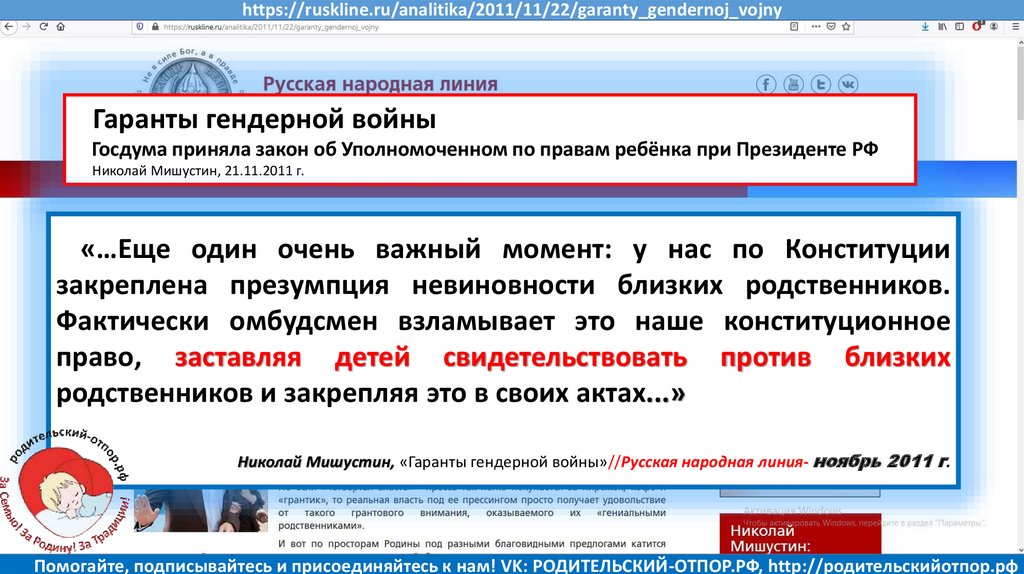Open the site's YouTube icon

[x=793, y=84]
